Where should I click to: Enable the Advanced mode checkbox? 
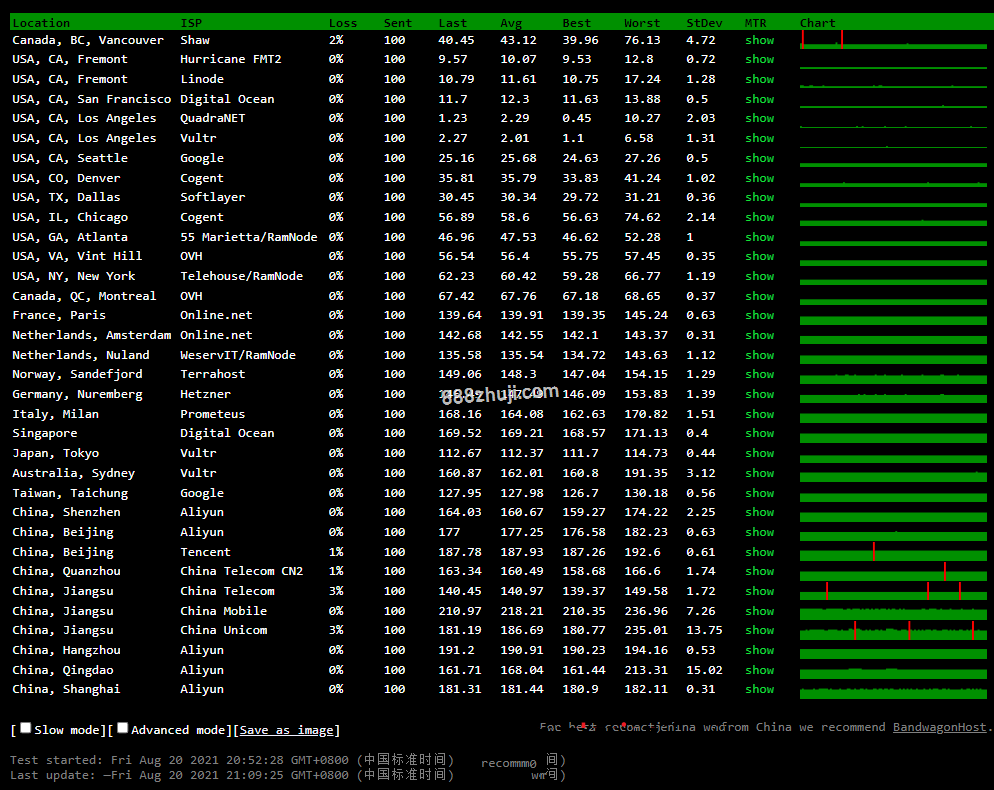coord(122,728)
